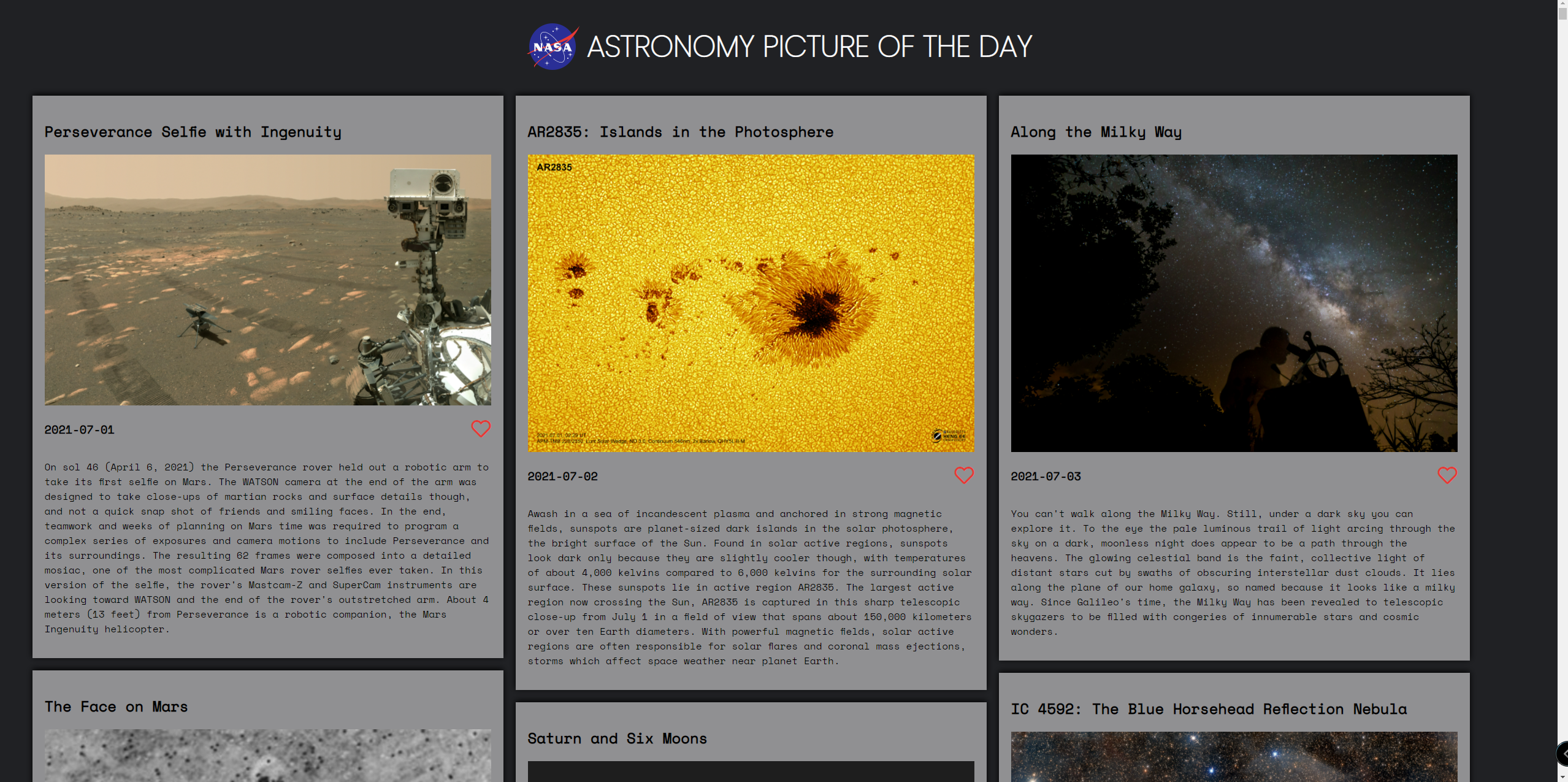Click the Face on Mars grayscale image
Image resolution: width=1568 pixels, height=782 pixels.
[267, 755]
